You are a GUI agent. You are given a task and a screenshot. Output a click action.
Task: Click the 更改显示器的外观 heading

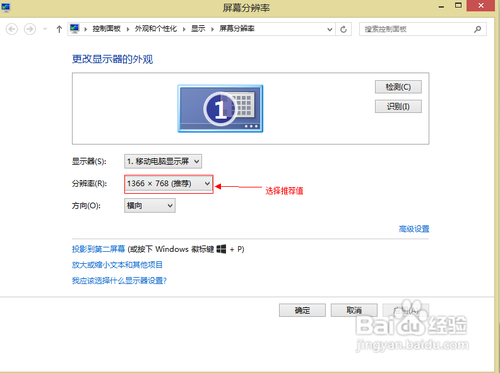113,60
